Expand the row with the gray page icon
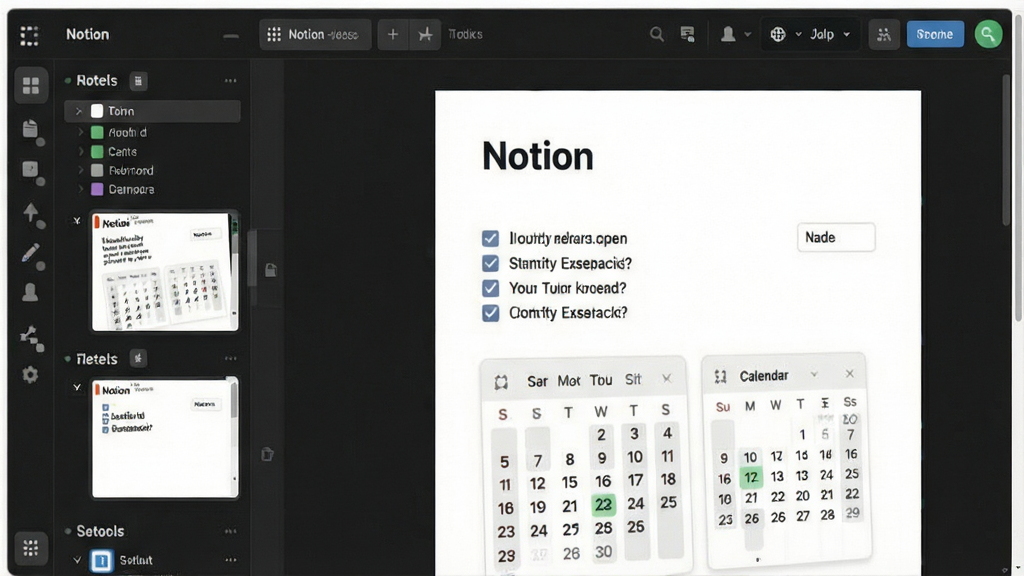The width and height of the screenshot is (1024, 576). click(x=81, y=170)
